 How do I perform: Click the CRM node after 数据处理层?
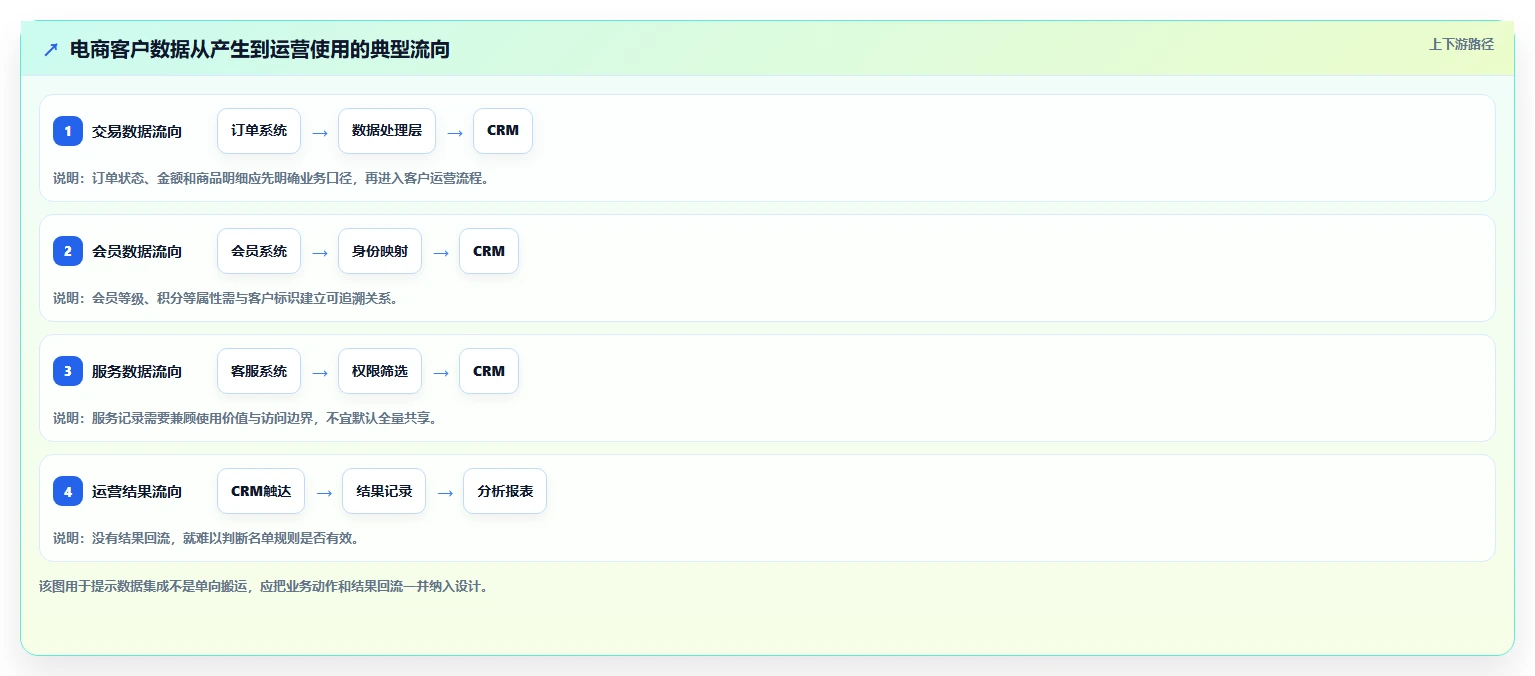(x=503, y=131)
